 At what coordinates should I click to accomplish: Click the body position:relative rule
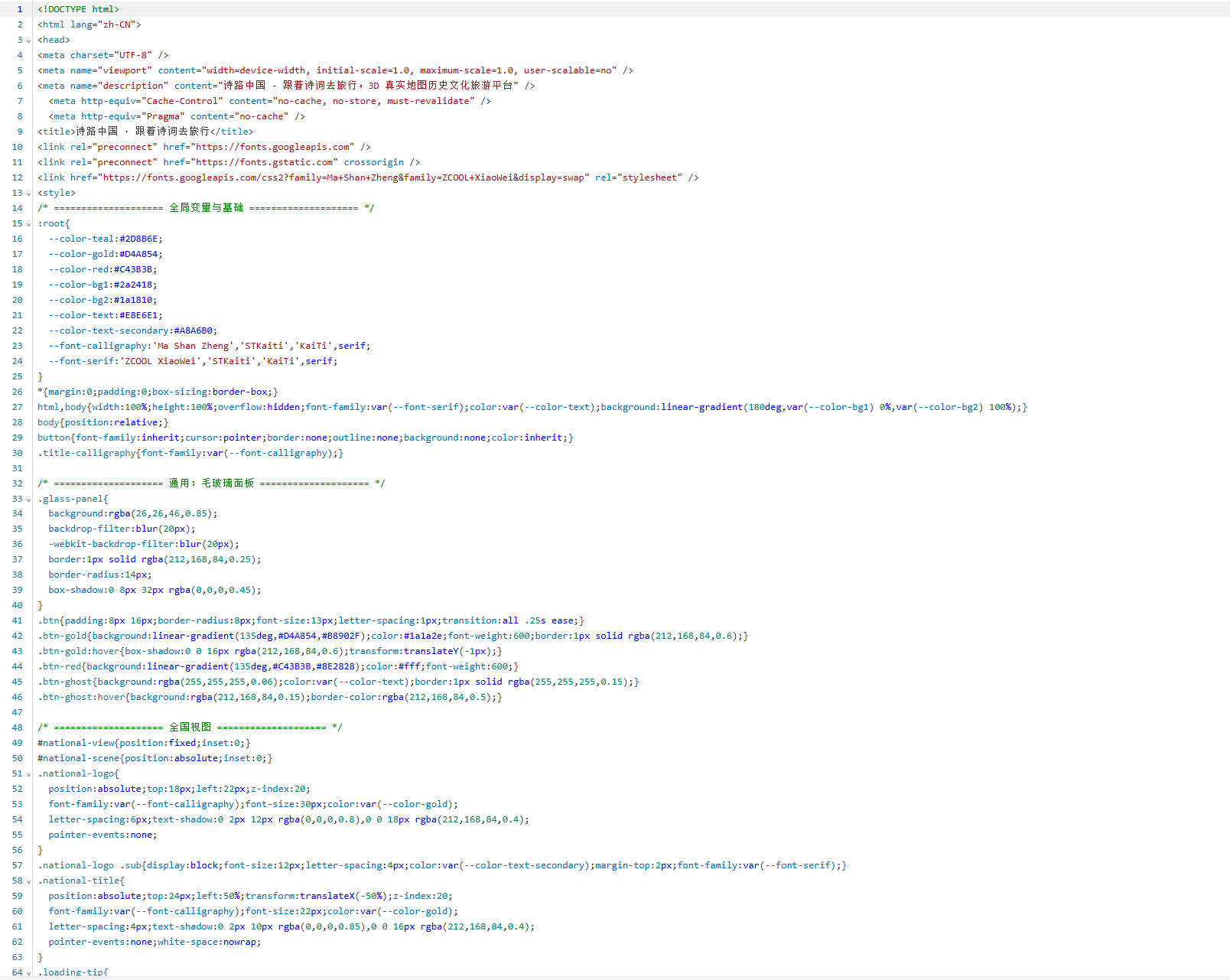(x=102, y=422)
